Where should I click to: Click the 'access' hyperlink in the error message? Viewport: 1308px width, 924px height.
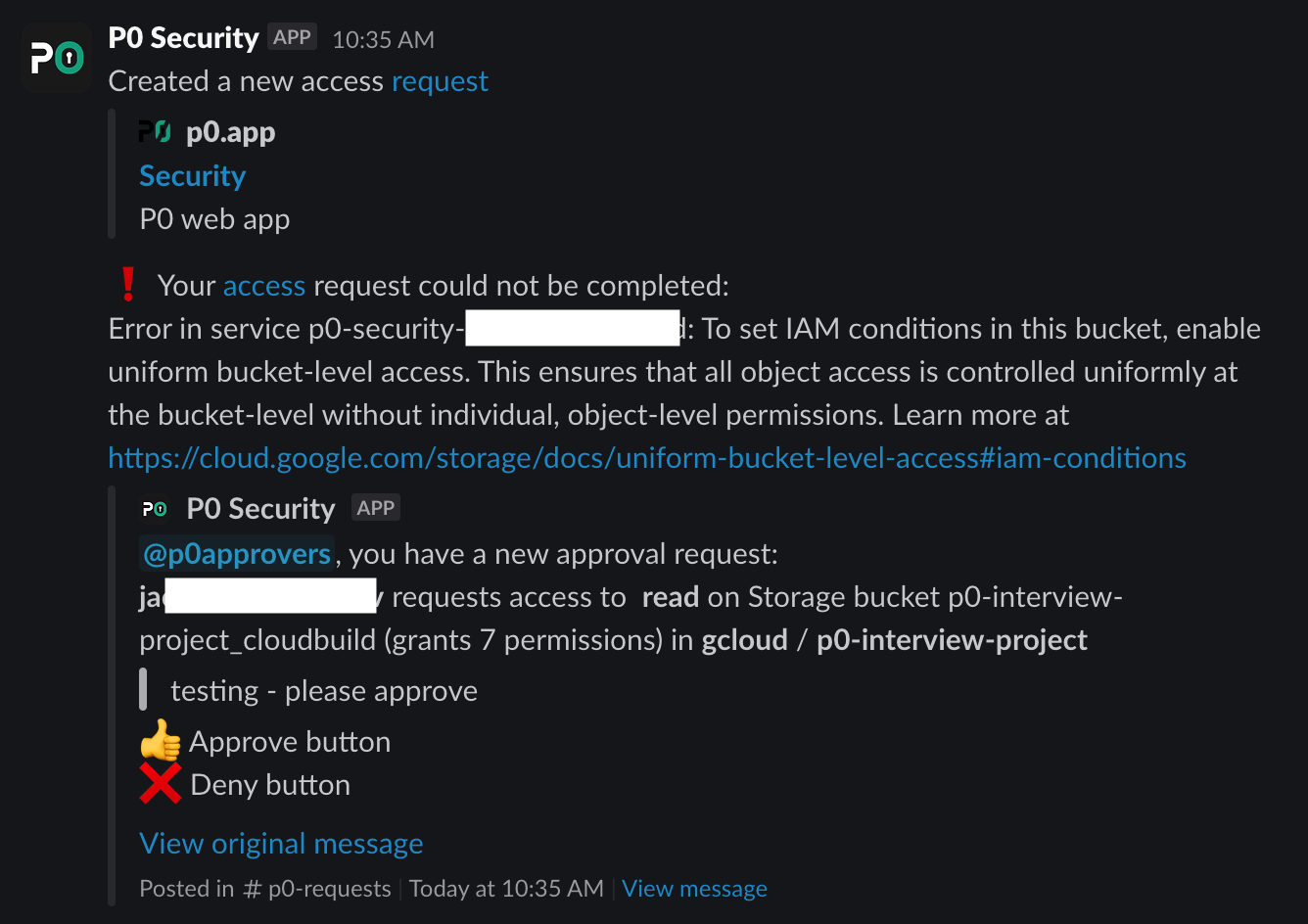coord(264,286)
